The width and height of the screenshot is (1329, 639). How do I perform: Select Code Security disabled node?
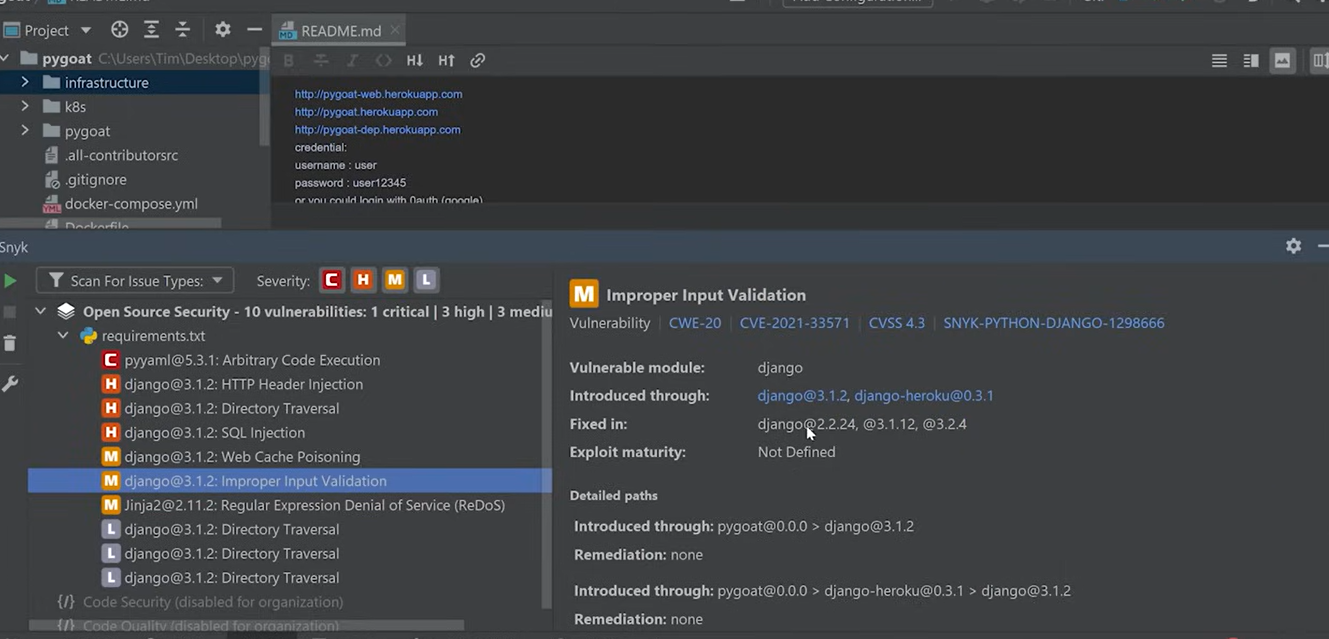click(x=213, y=602)
